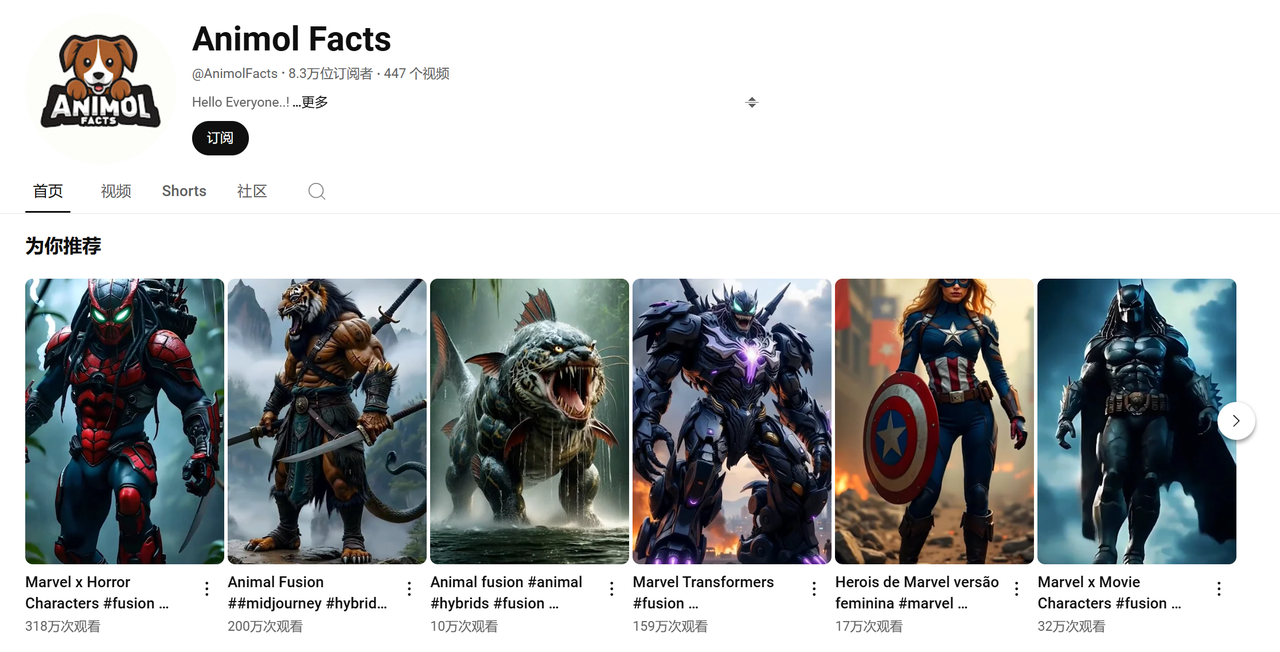Open options menu for Marvel x Horror video
Image resolution: width=1280 pixels, height=652 pixels.
point(207,589)
